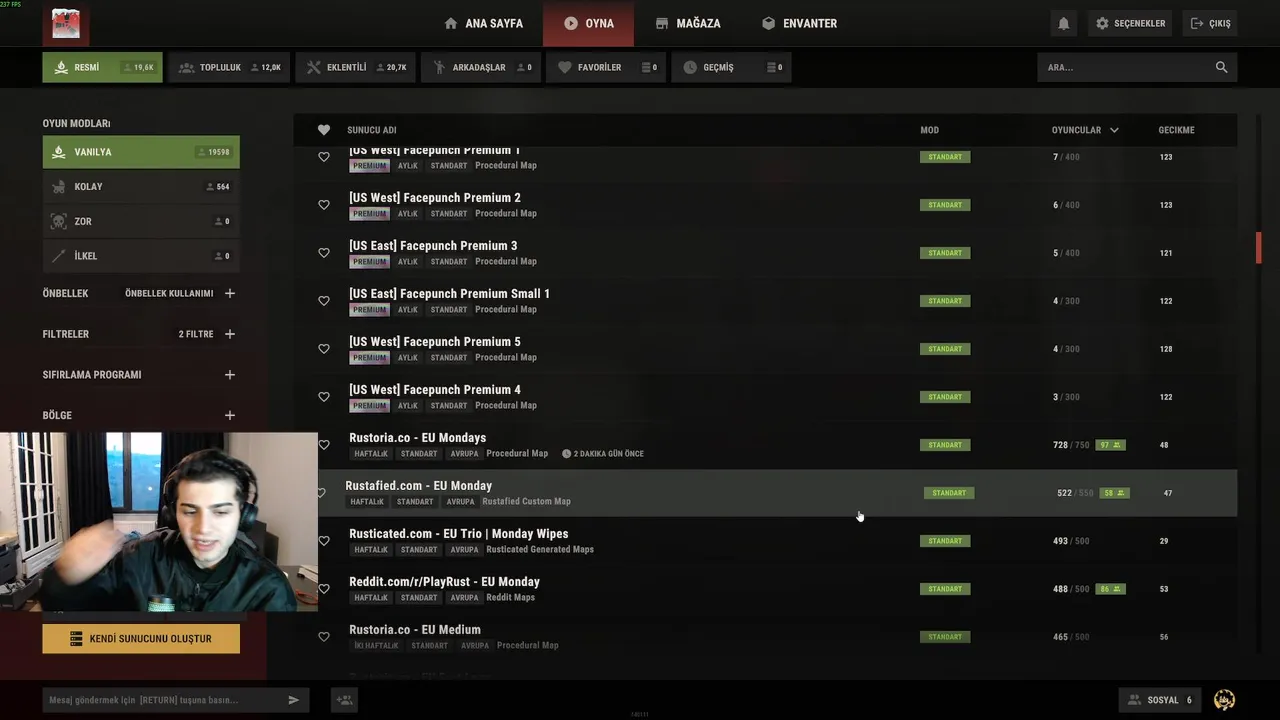Favorite [US West] Facepunch Premium 2

coord(323,205)
